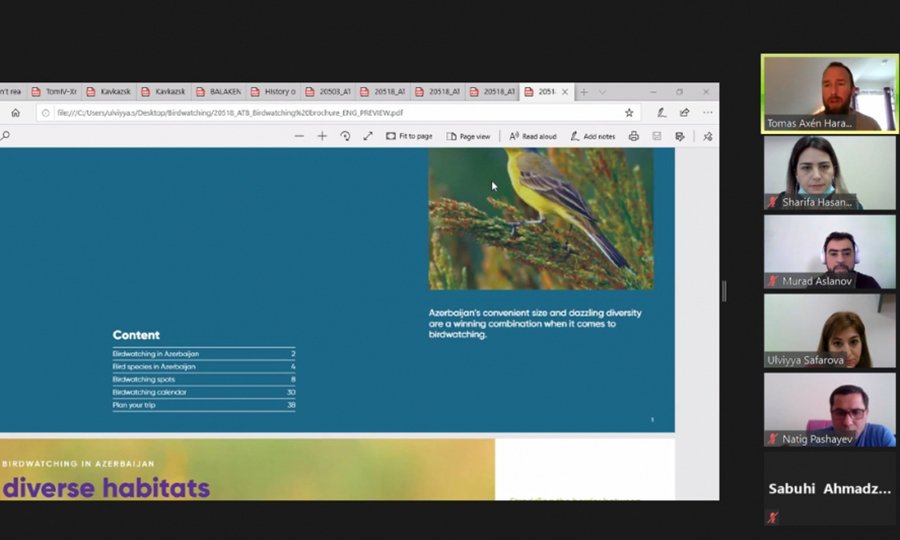Zoom in with the plus icon
This screenshot has width=900, height=540.
click(322, 136)
